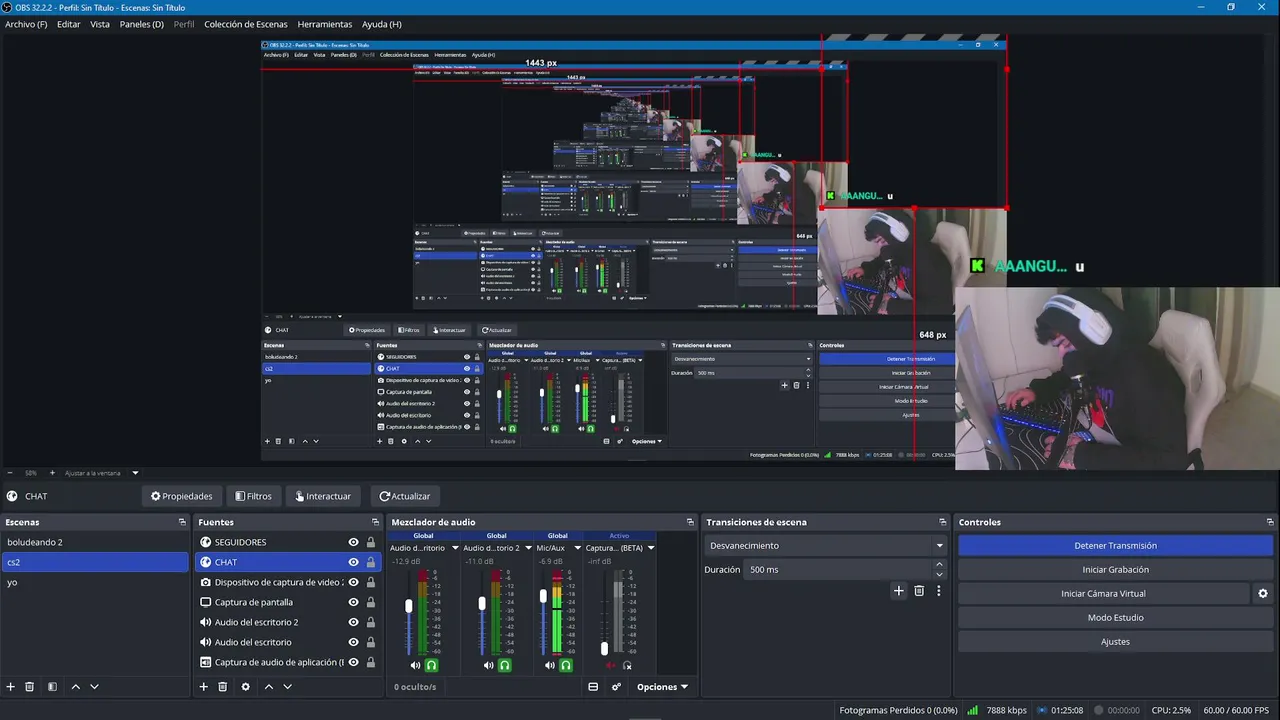Open source properties gear in Fuentes toolbar
Screen dimensions: 1280x720
coord(245,687)
